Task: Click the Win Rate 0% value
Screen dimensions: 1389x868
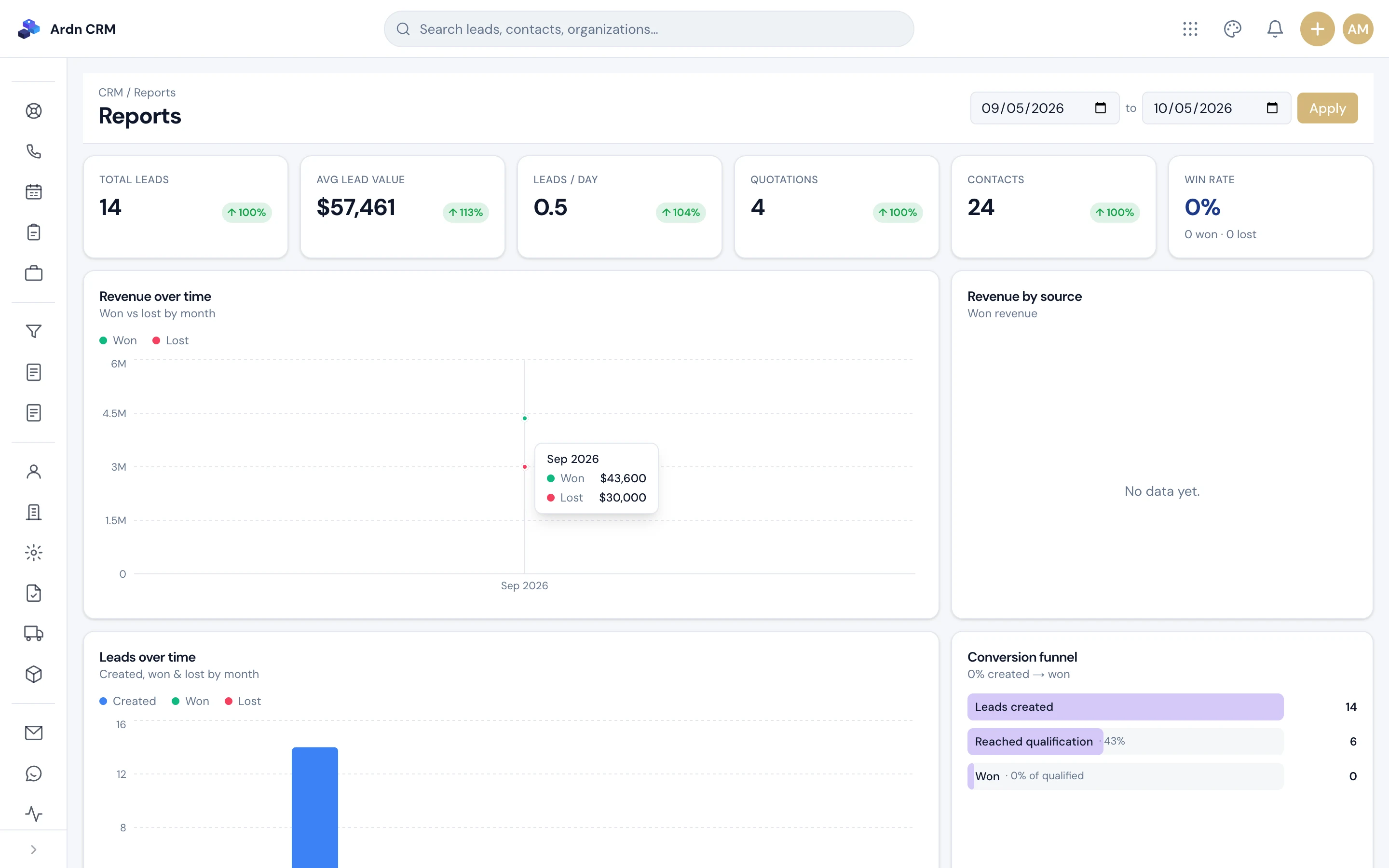Action: (x=1202, y=207)
